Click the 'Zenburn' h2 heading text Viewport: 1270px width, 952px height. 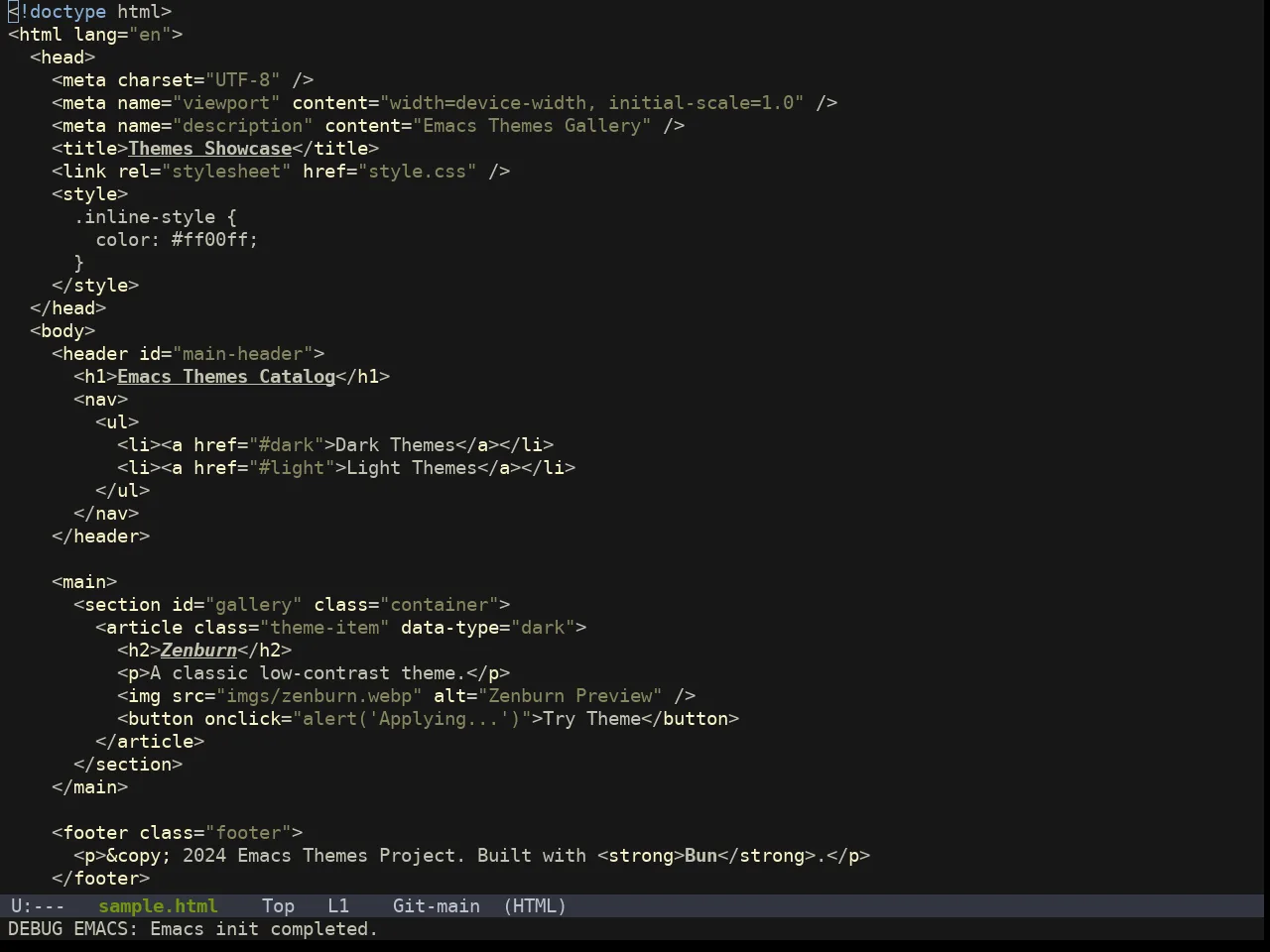pos(198,651)
